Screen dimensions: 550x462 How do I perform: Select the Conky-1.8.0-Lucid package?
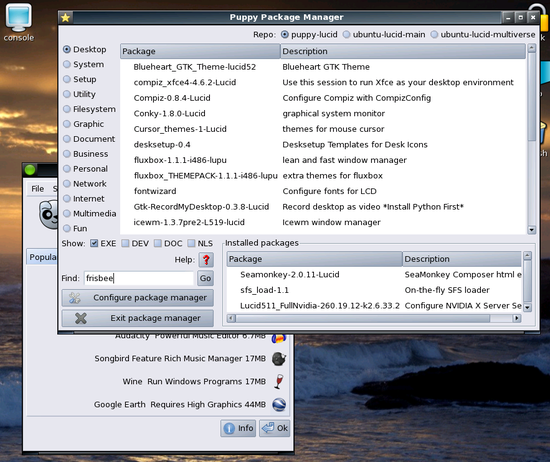(323, 114)
